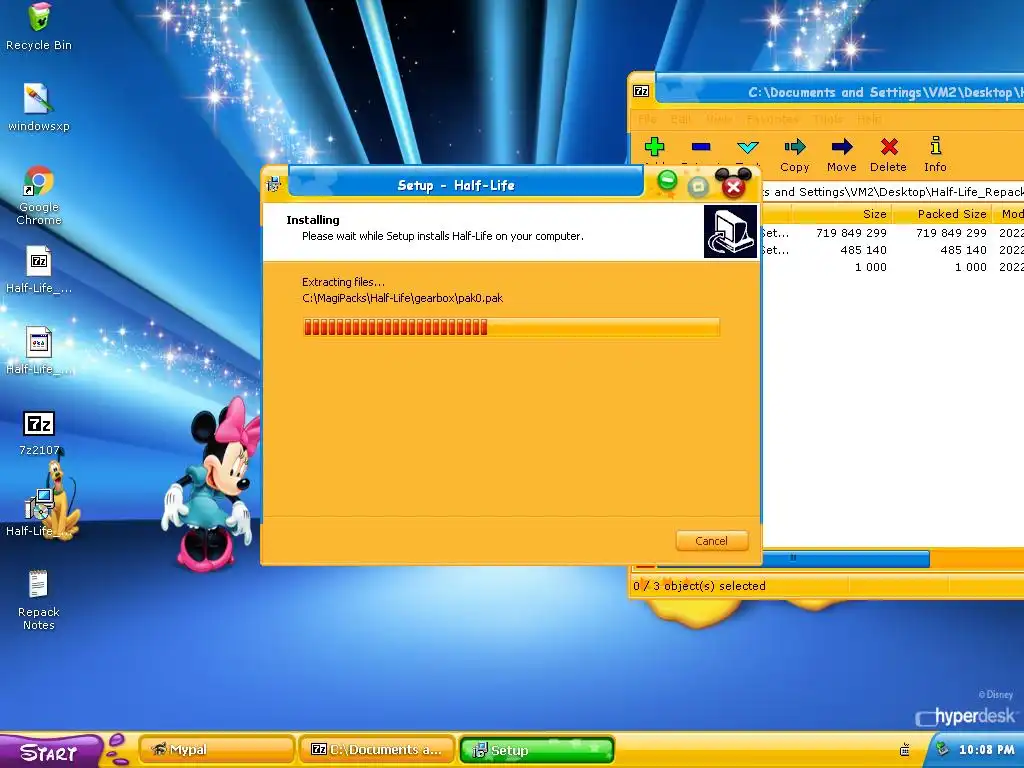Click the Copy arrow icon in 7-Zip
Image resolution: width=1024 pixels, height=768 pixels.
coord(795,146)
